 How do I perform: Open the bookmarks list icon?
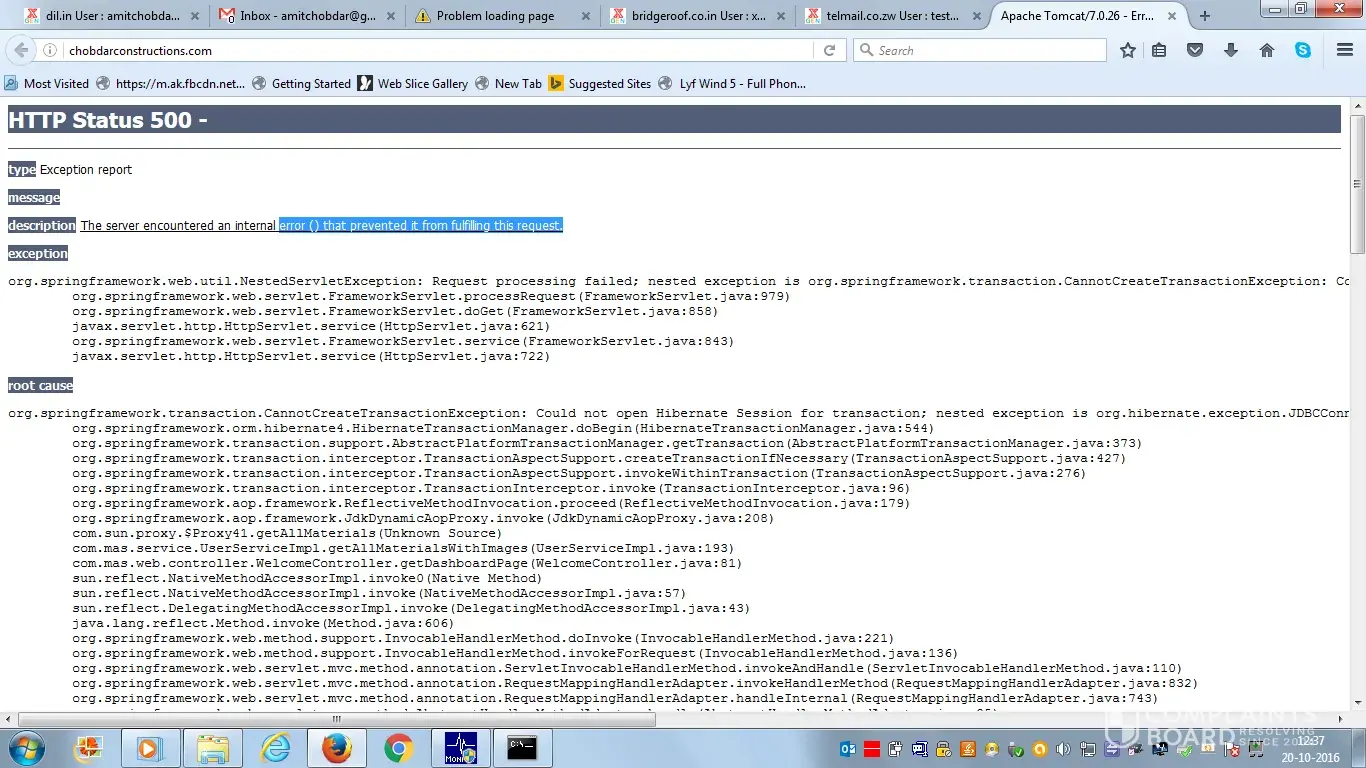1159,50
